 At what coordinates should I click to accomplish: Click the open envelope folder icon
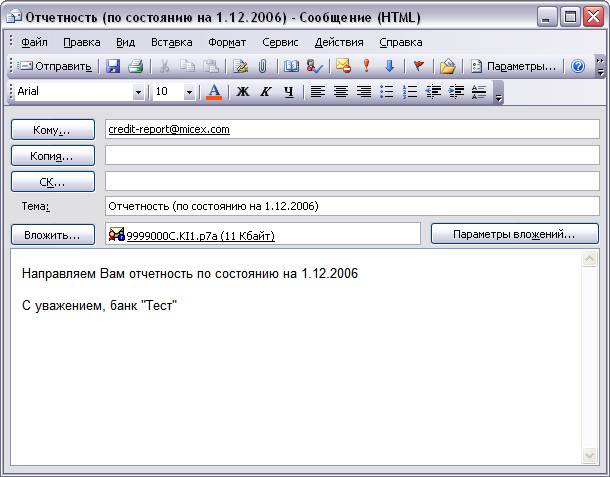pyautogui.click(x=447, y=66)
